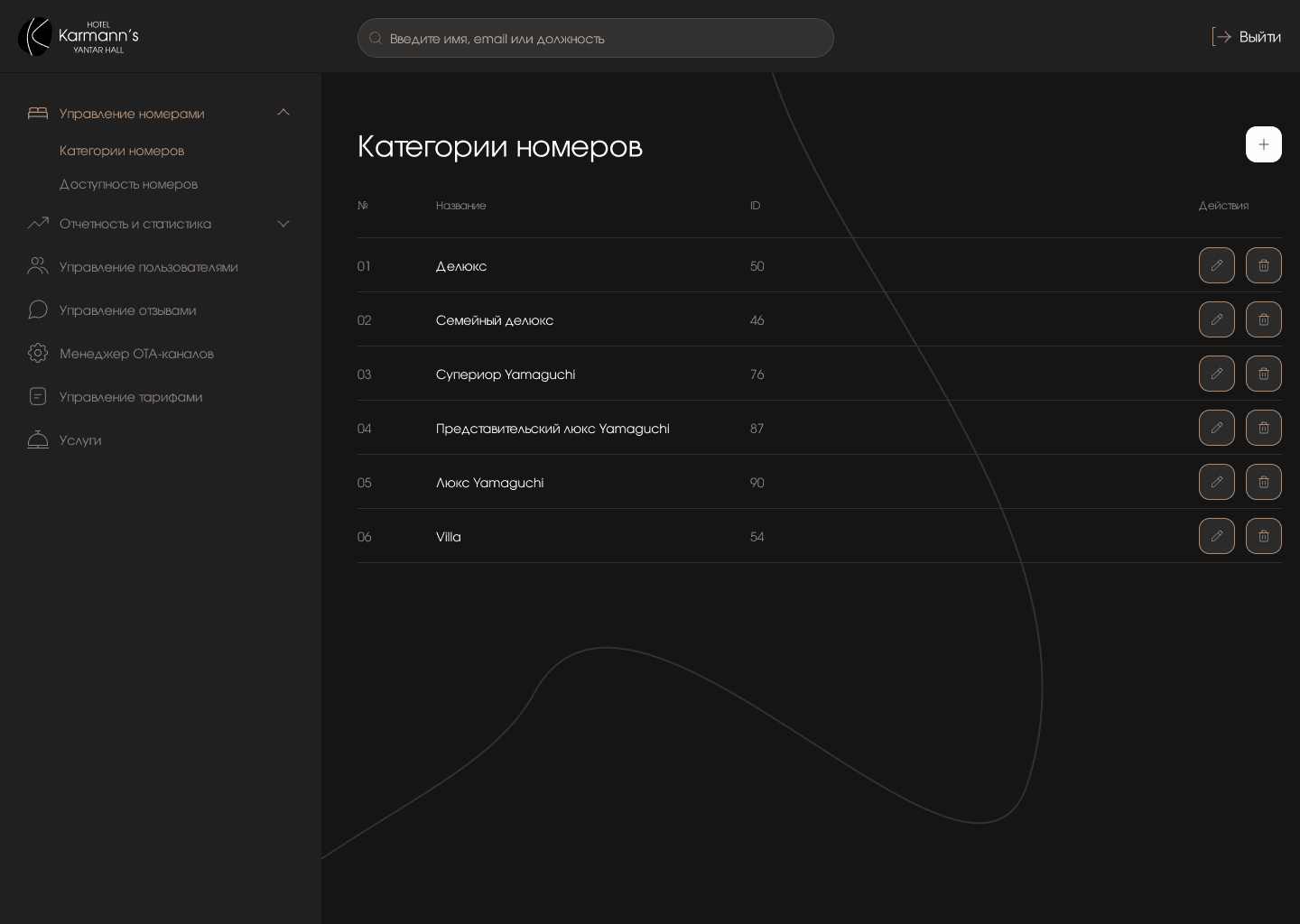
Task: Go to Доступность номеров in sidebar
Action: [128, 184]
